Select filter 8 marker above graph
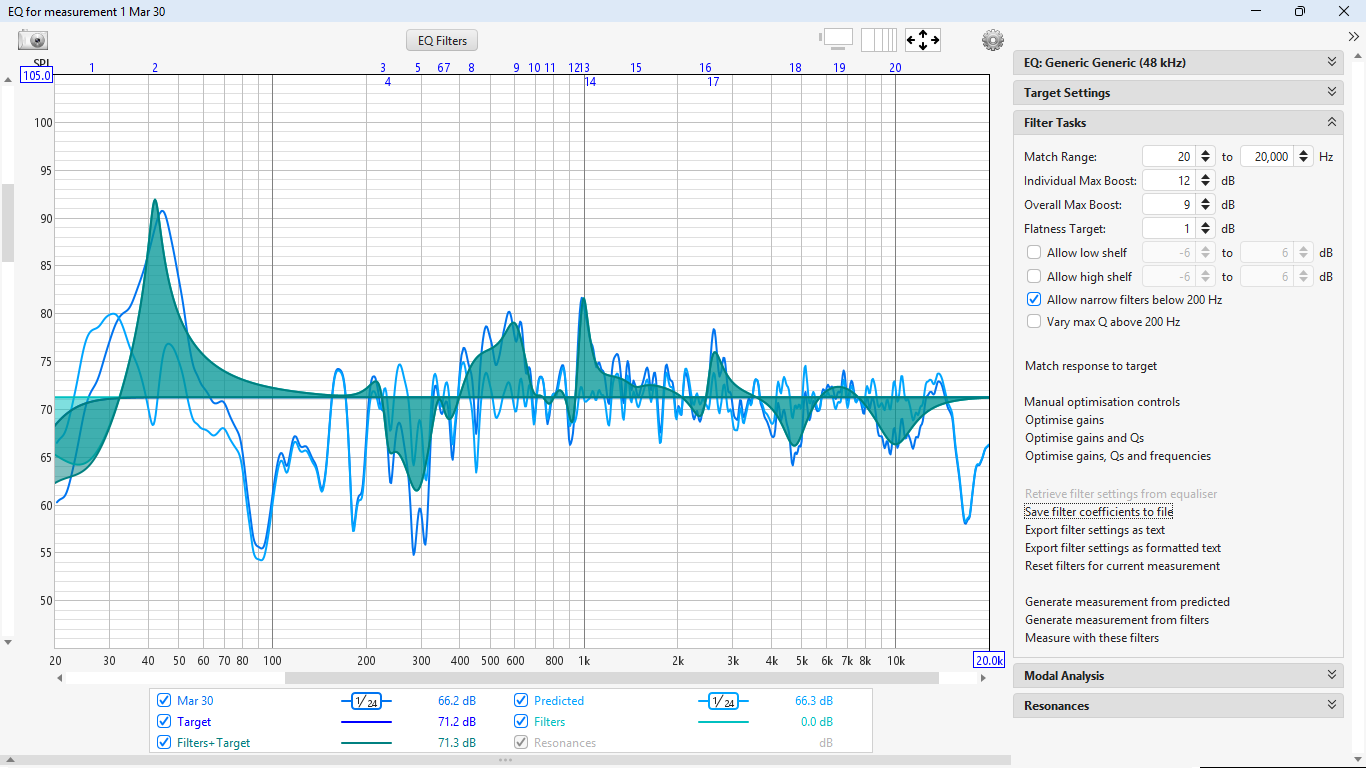This screenshot has width=1366, height=768. point(471,68)
